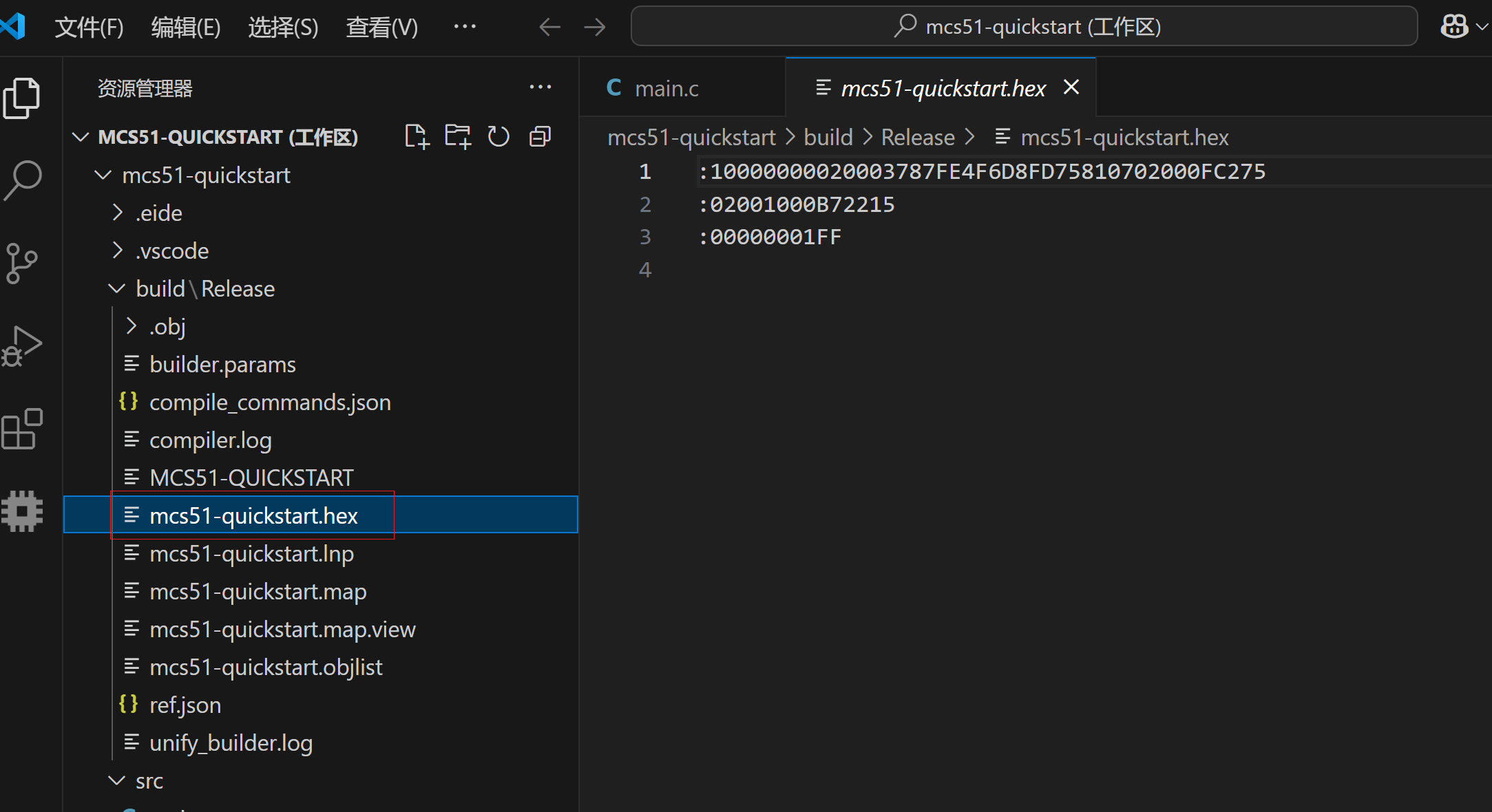The width and height of the screenshot is (1492, 812).
Task: Collapse all folders in explorer
Action: click(x=540, y=136)
